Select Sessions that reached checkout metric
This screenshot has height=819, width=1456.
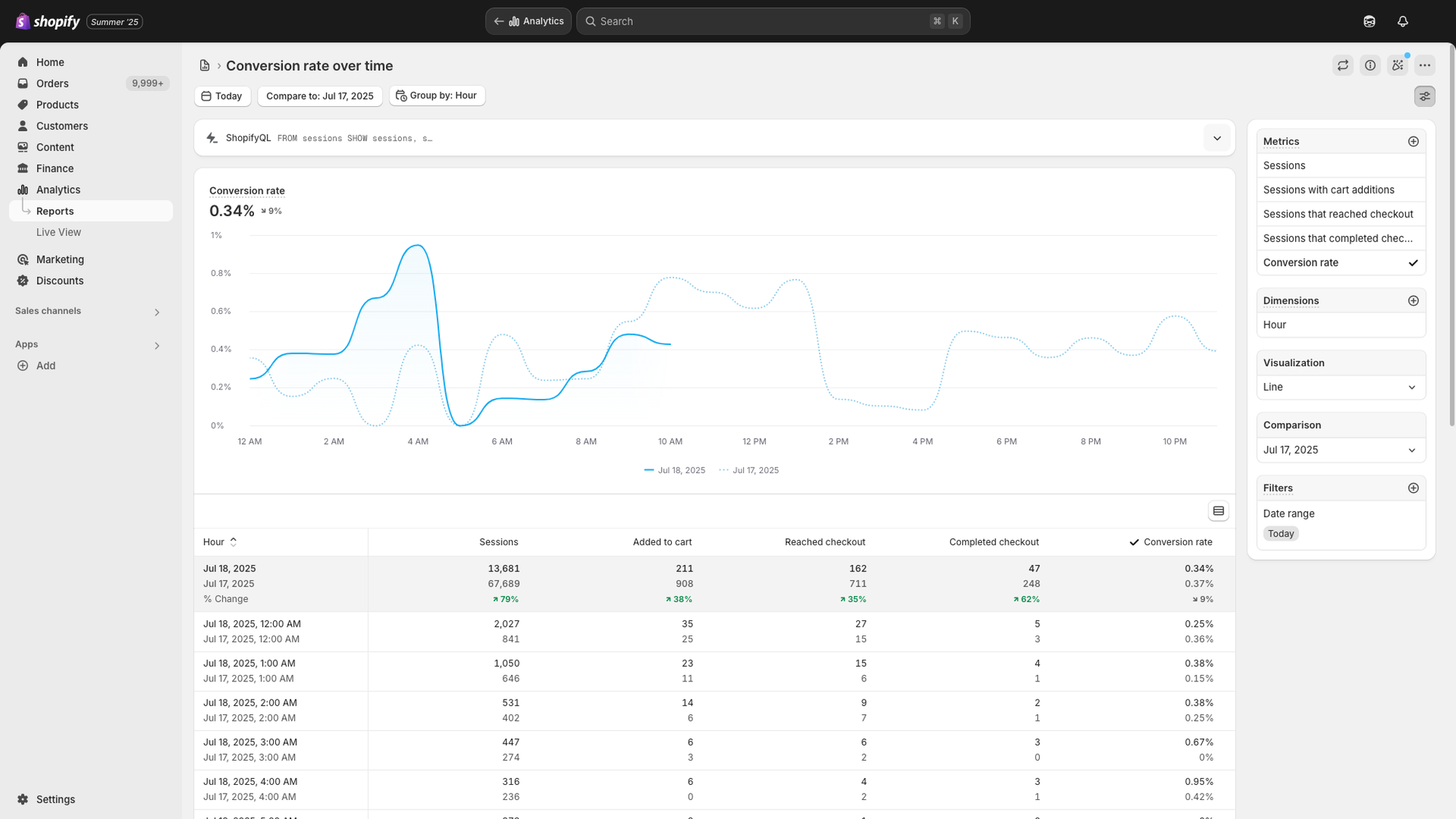[x=1341, y=214]
